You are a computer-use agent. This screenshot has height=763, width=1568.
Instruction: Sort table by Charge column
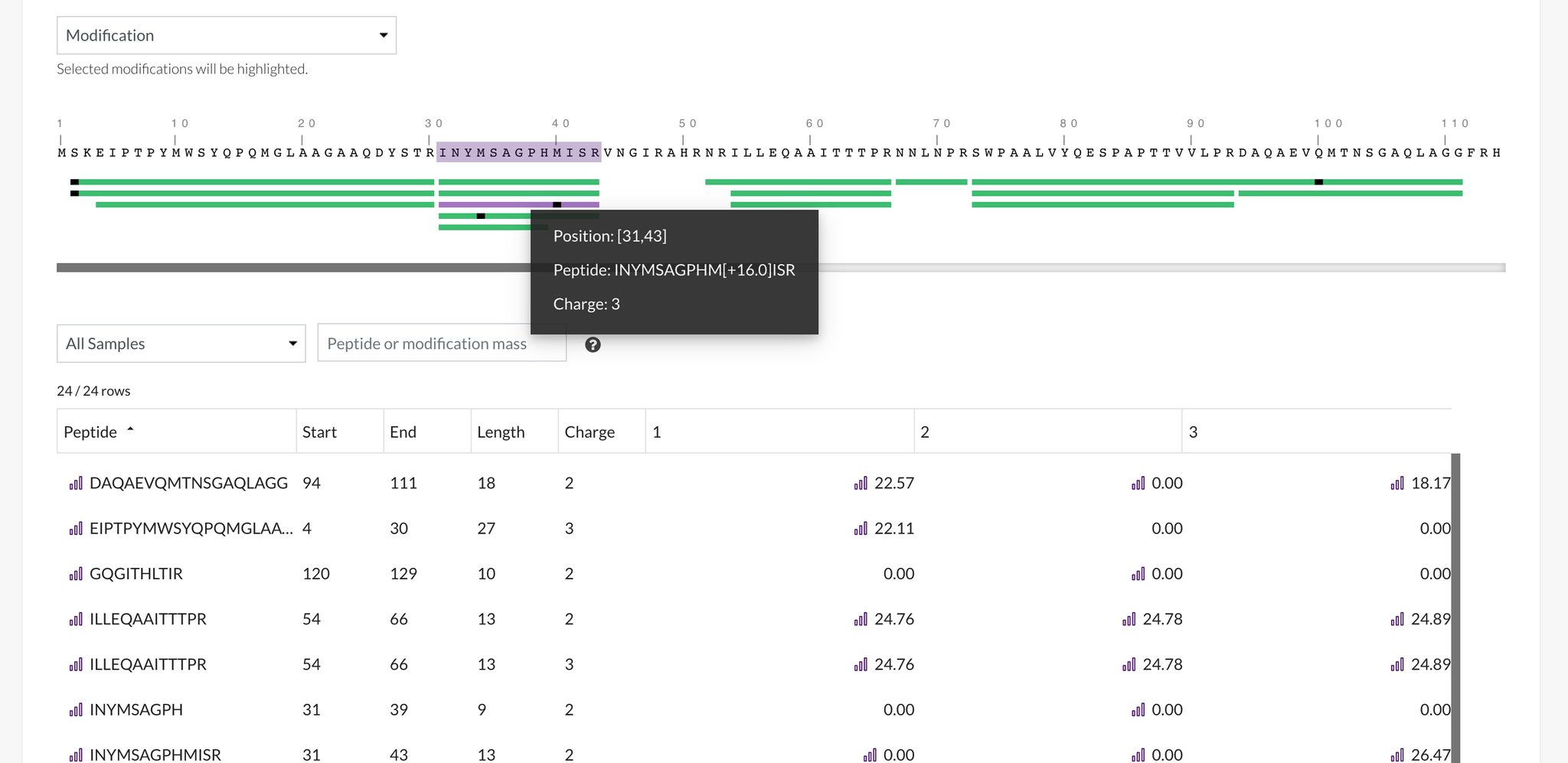[x=589, y=432]
